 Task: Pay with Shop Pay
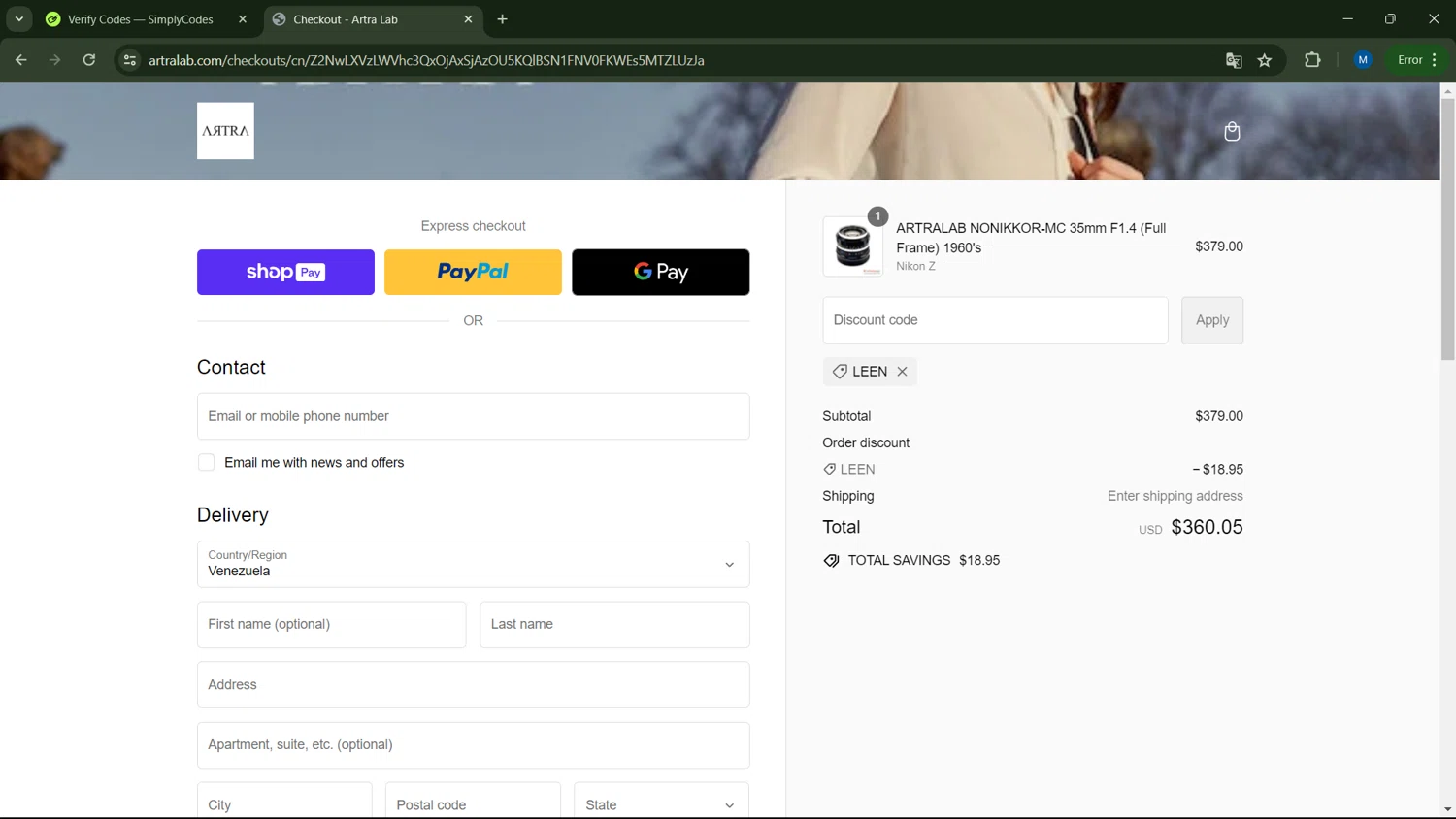pos(285,272)
